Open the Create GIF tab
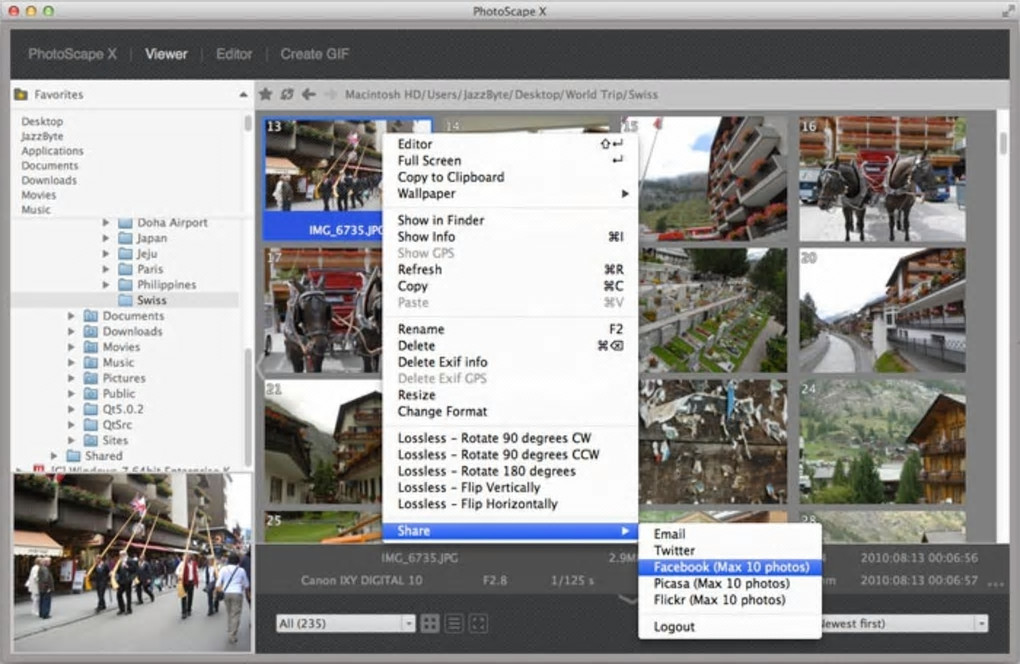 point(315,54)
